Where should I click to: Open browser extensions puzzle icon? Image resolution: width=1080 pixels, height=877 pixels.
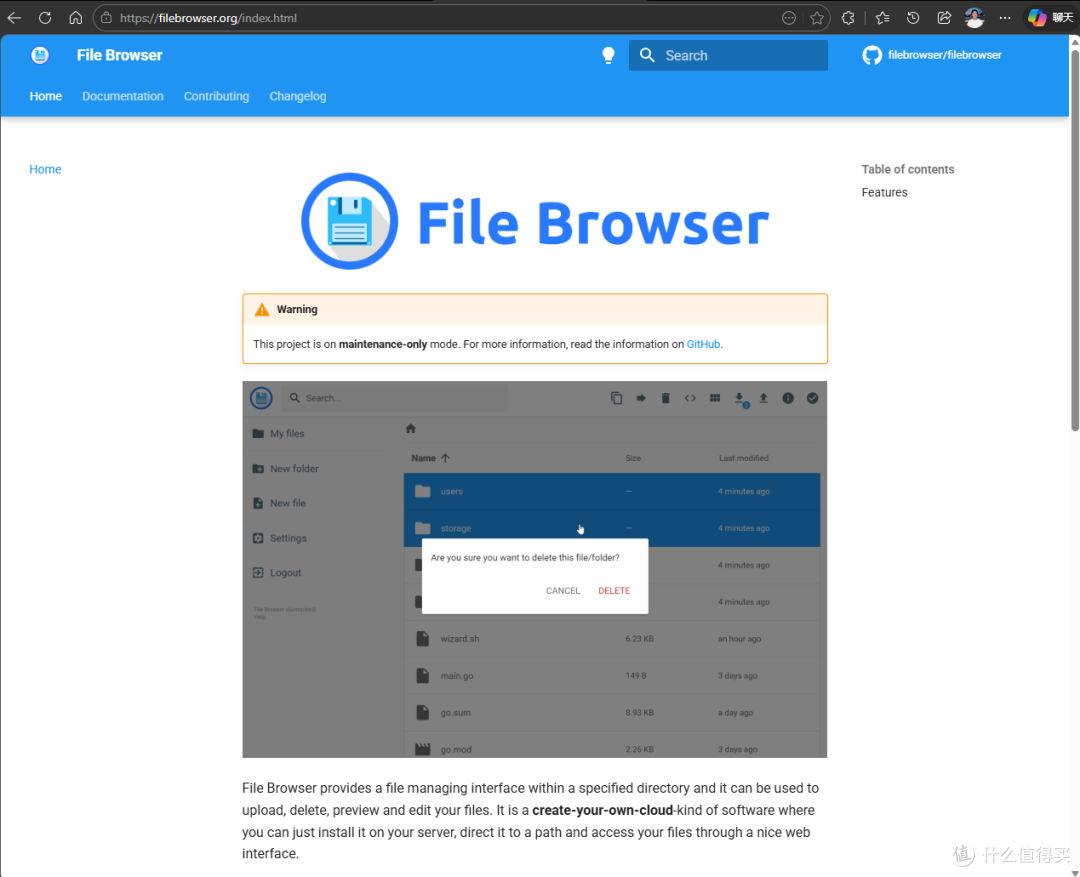[x=848, y=18]
